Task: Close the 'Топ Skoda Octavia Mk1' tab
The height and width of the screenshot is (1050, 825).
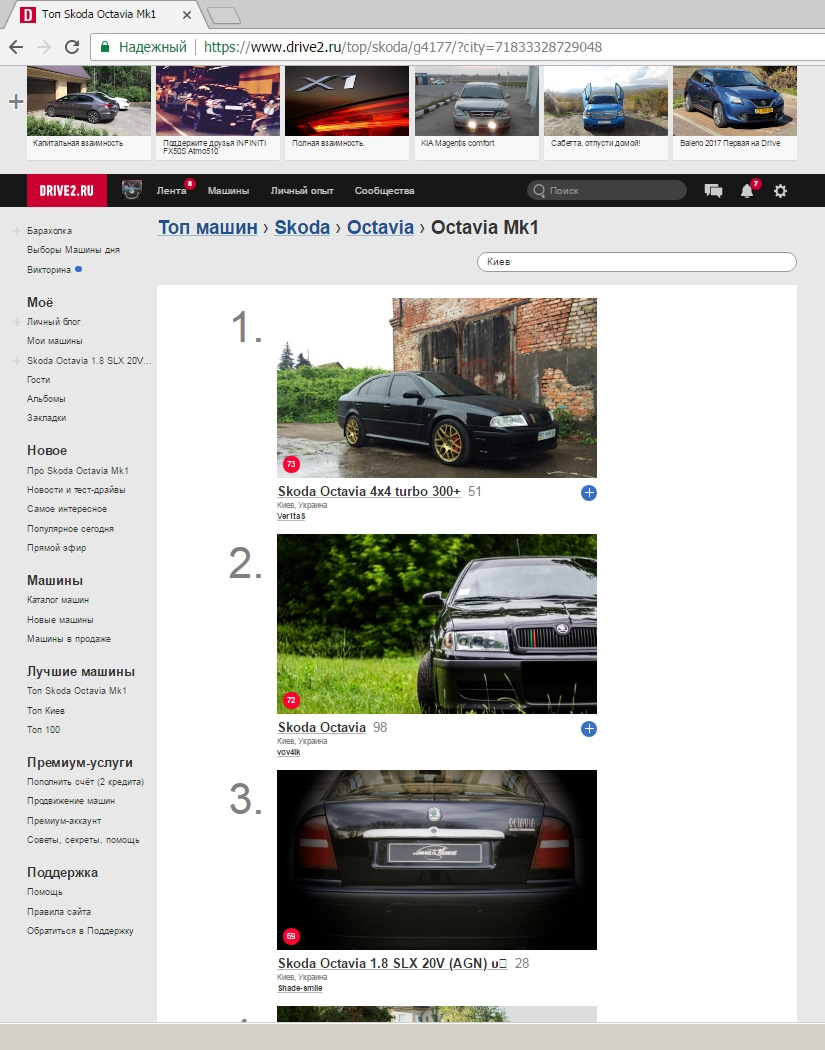Action: 187,14
